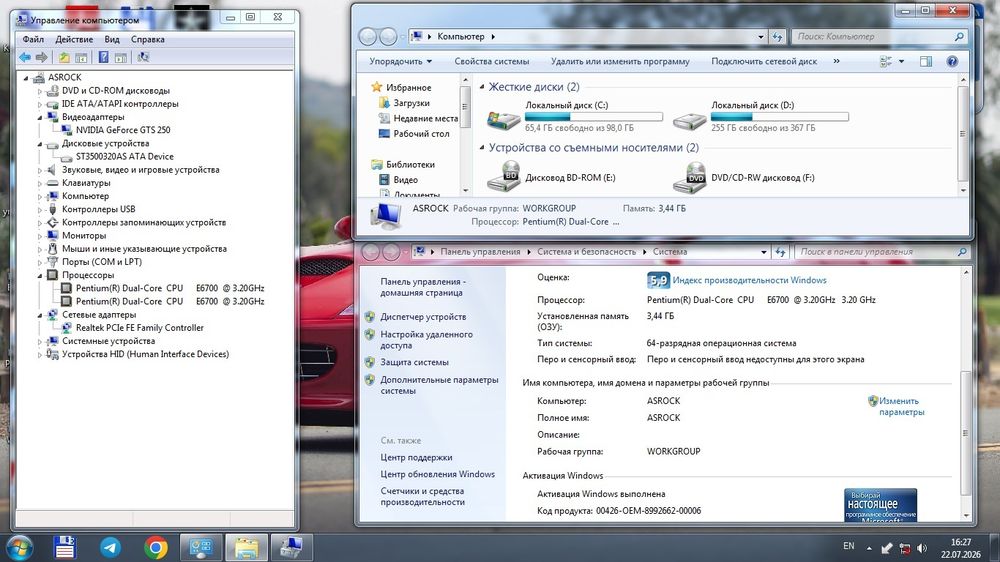Collapse Процессоры node
Viewport: 1000px width, 562px height.
[x=40, y=276]
